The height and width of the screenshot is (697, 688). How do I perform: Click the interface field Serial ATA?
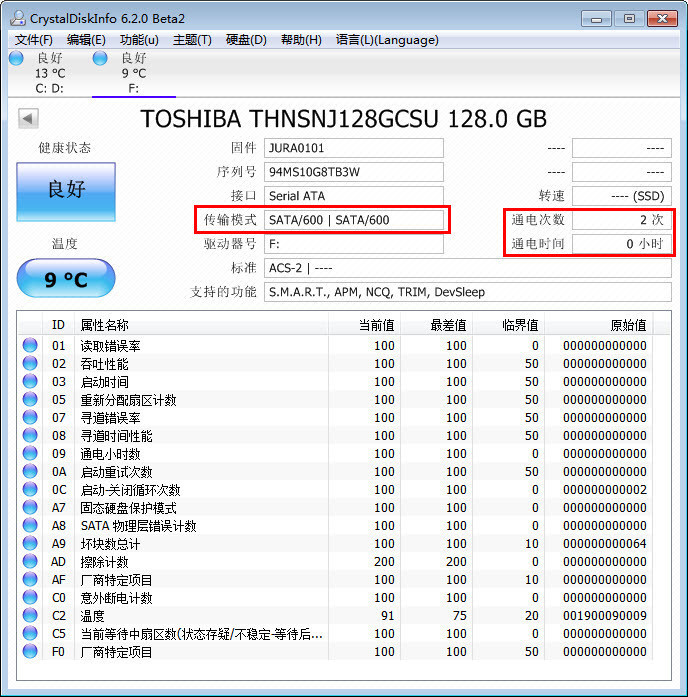[x=354, y=196]
